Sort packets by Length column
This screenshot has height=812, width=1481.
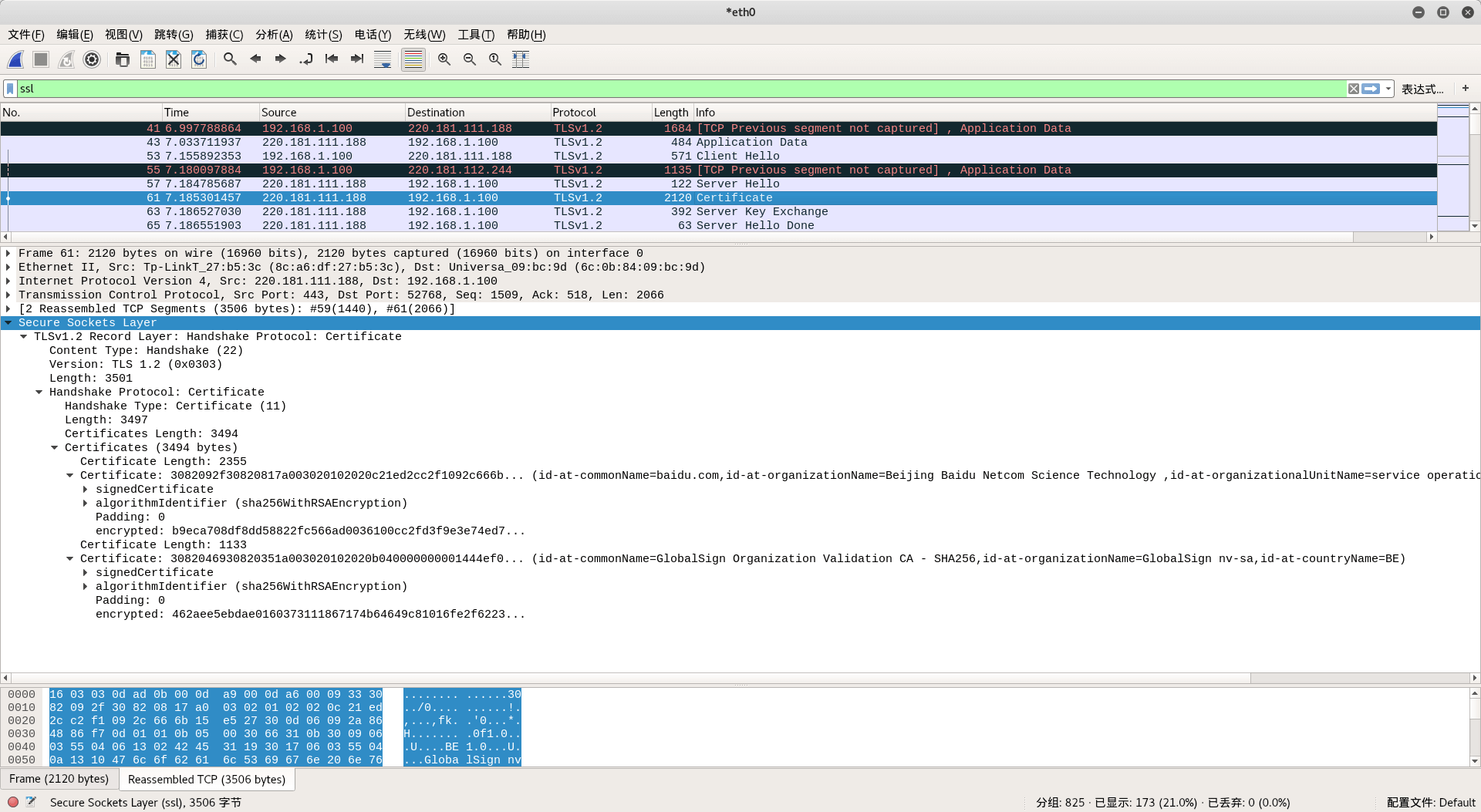(672, 113)
